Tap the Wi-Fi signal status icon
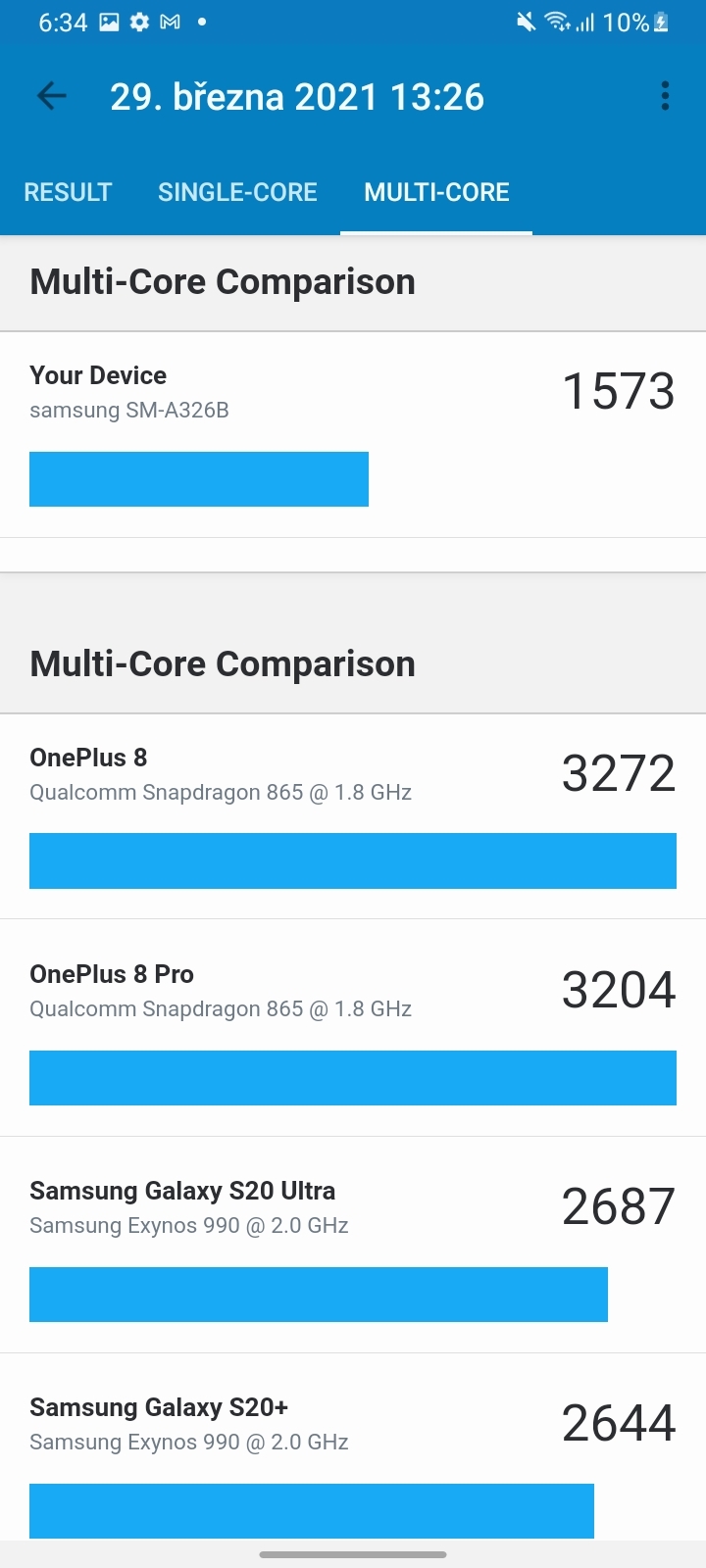706x1568 pixels. pyautogui.click(x=557, y=22)
